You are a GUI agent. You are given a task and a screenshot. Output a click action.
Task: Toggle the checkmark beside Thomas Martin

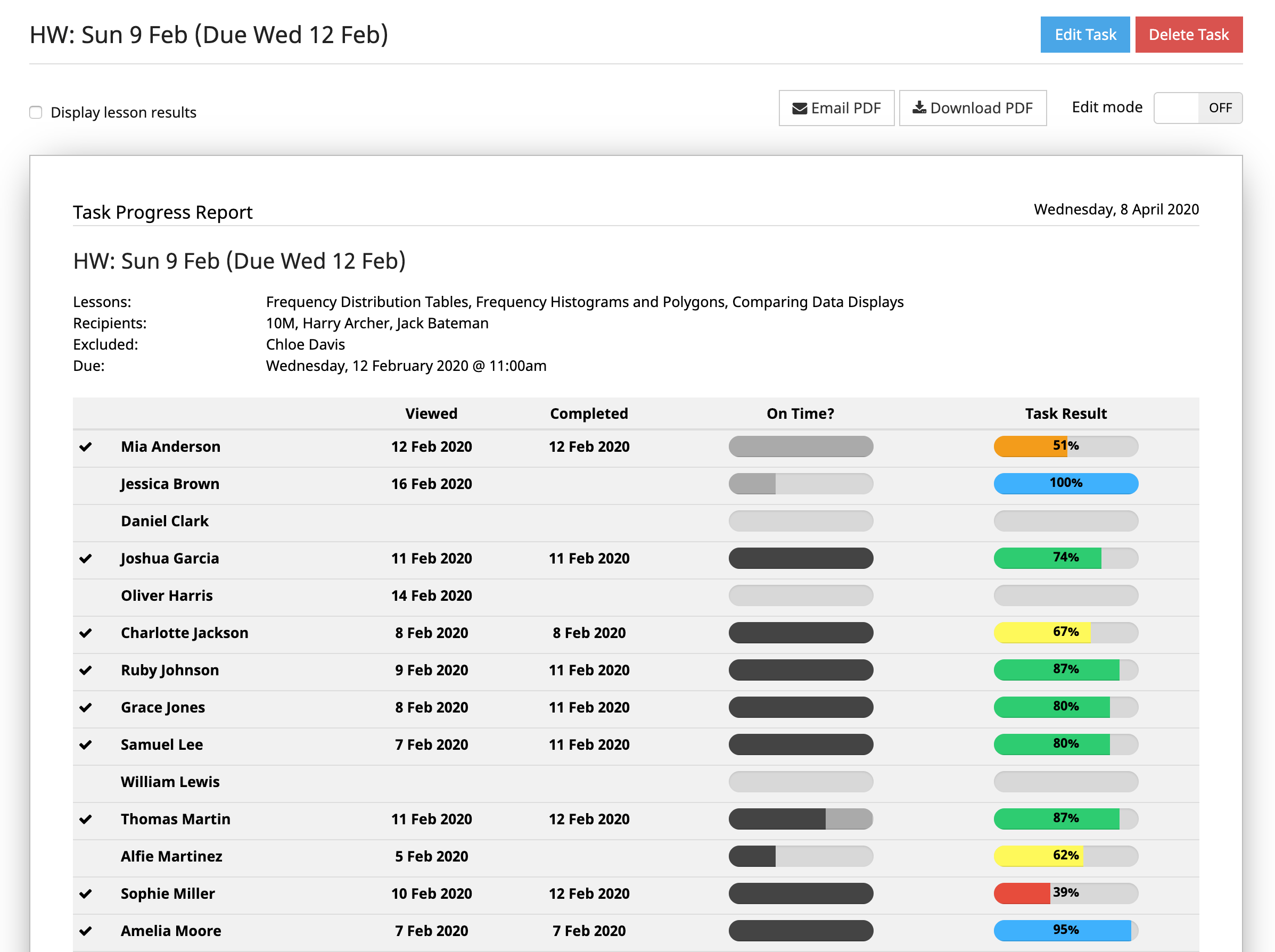click(86, 818)
